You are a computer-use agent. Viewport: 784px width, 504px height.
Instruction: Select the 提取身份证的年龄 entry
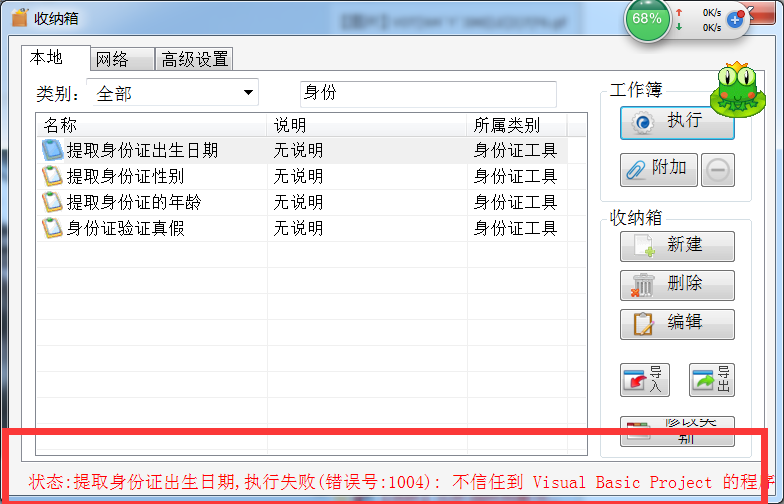133,203
